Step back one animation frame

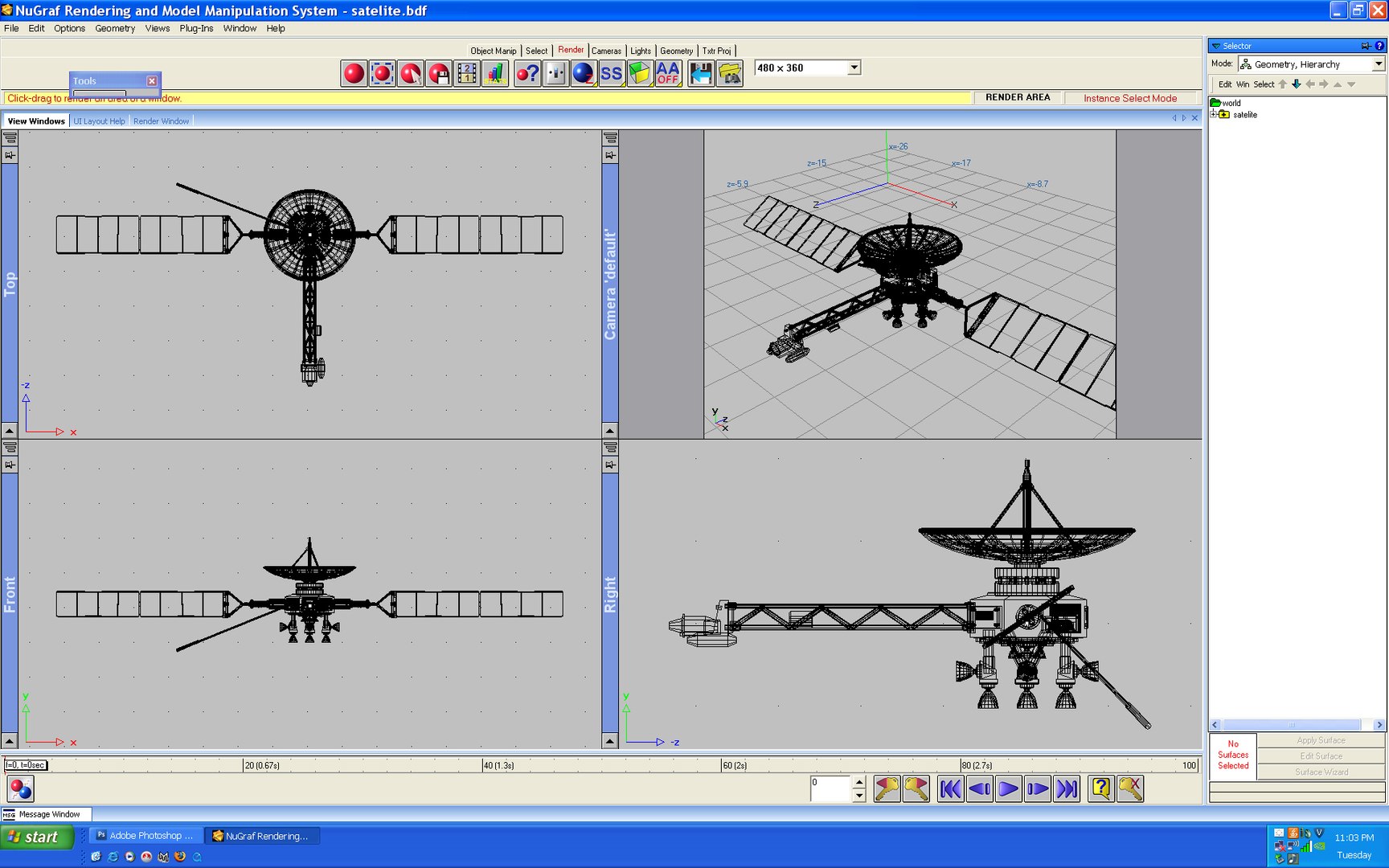click(979, 789)
